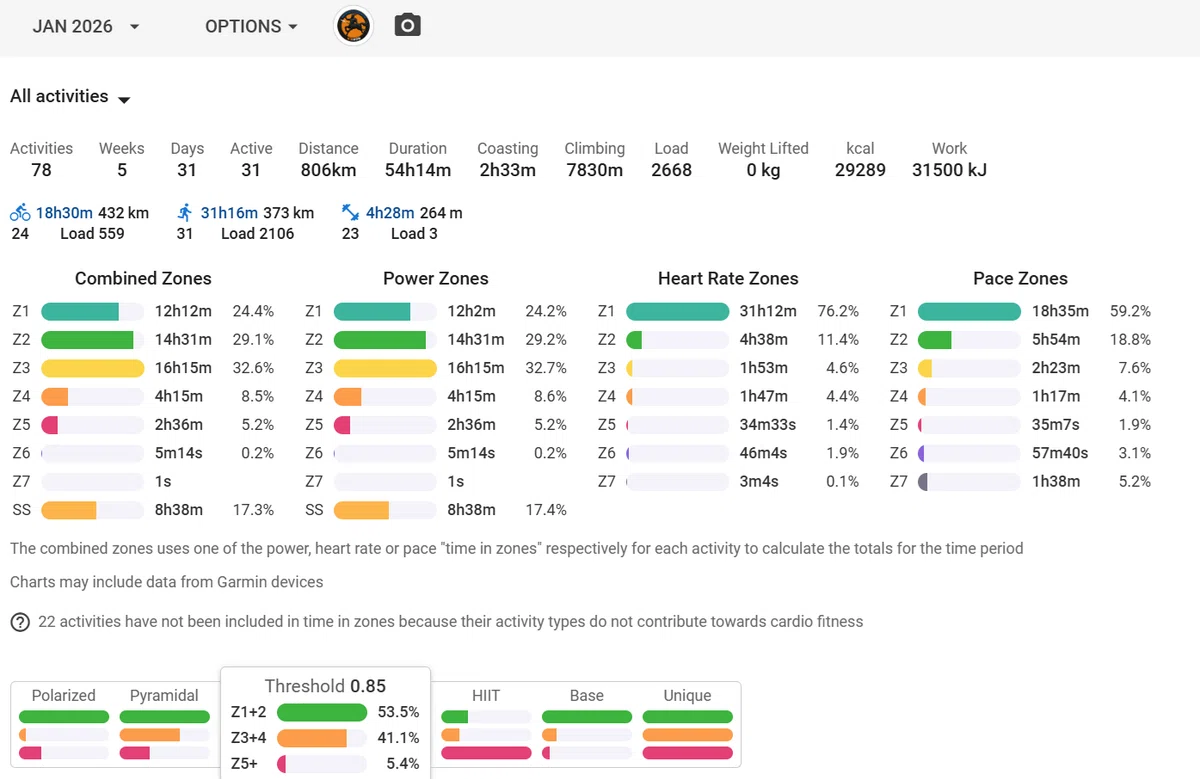Select the Unique training distribution
Screen dimensions: 1200x779
688,724
